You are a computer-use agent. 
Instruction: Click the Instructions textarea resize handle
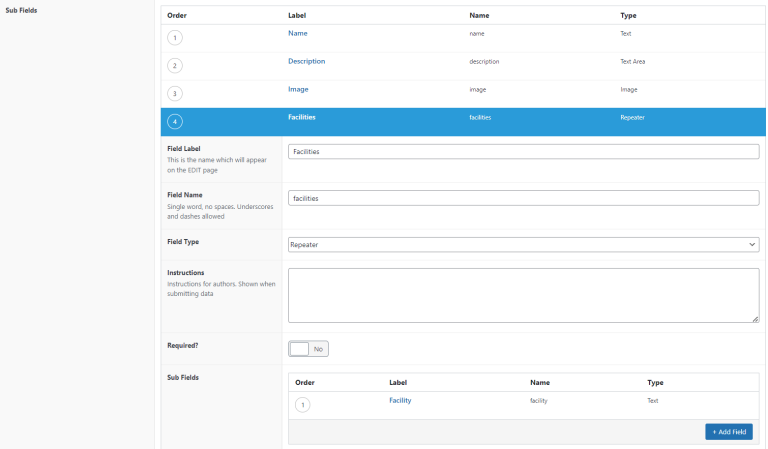pyautogui.click(x=755, y=319)
